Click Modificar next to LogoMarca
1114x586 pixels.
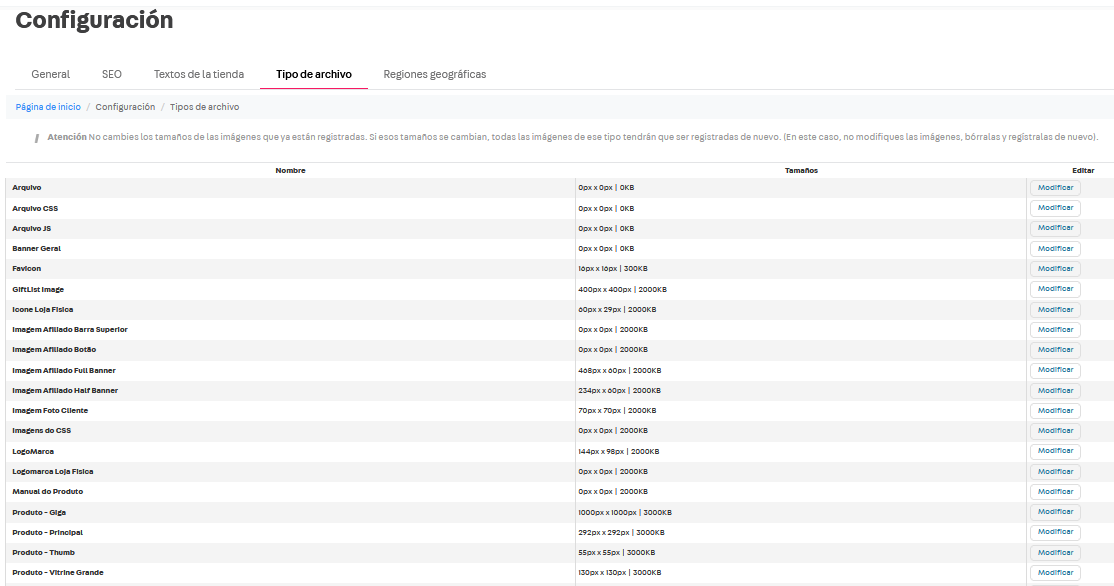[x=1055, y=451]
